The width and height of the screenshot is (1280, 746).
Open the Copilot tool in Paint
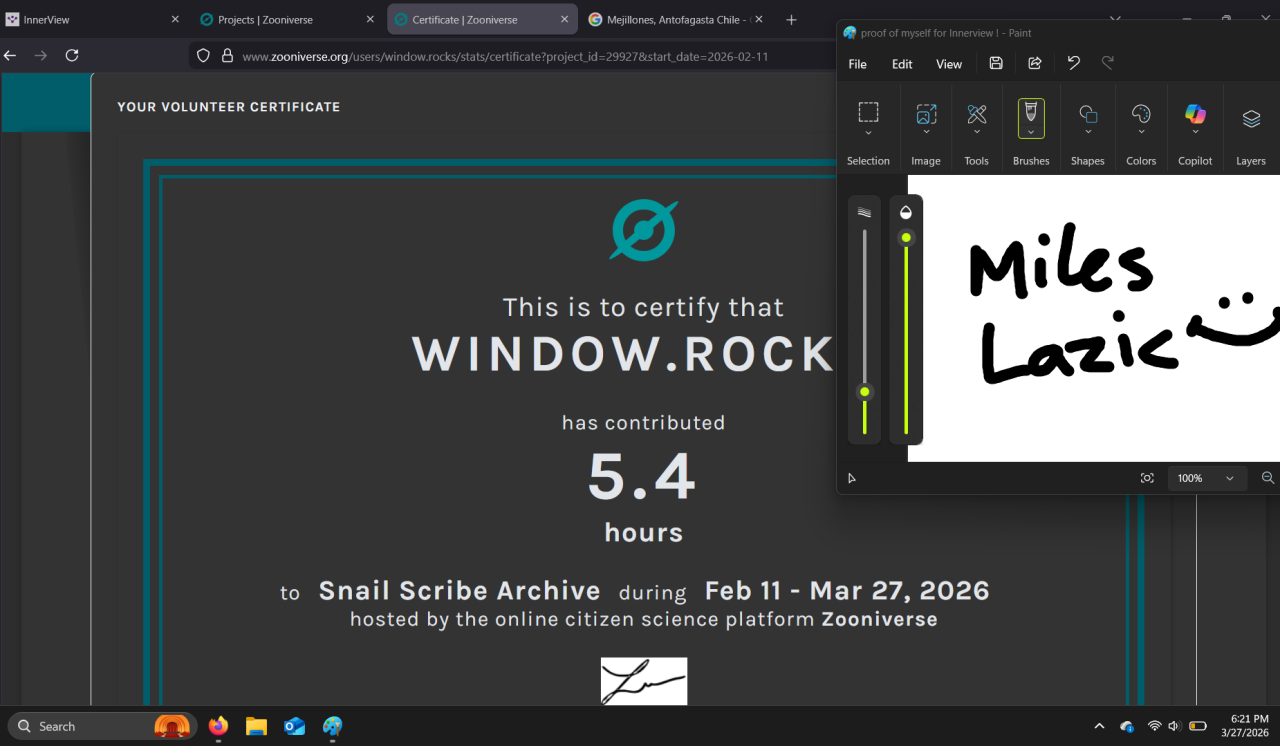coord(1195,116)
